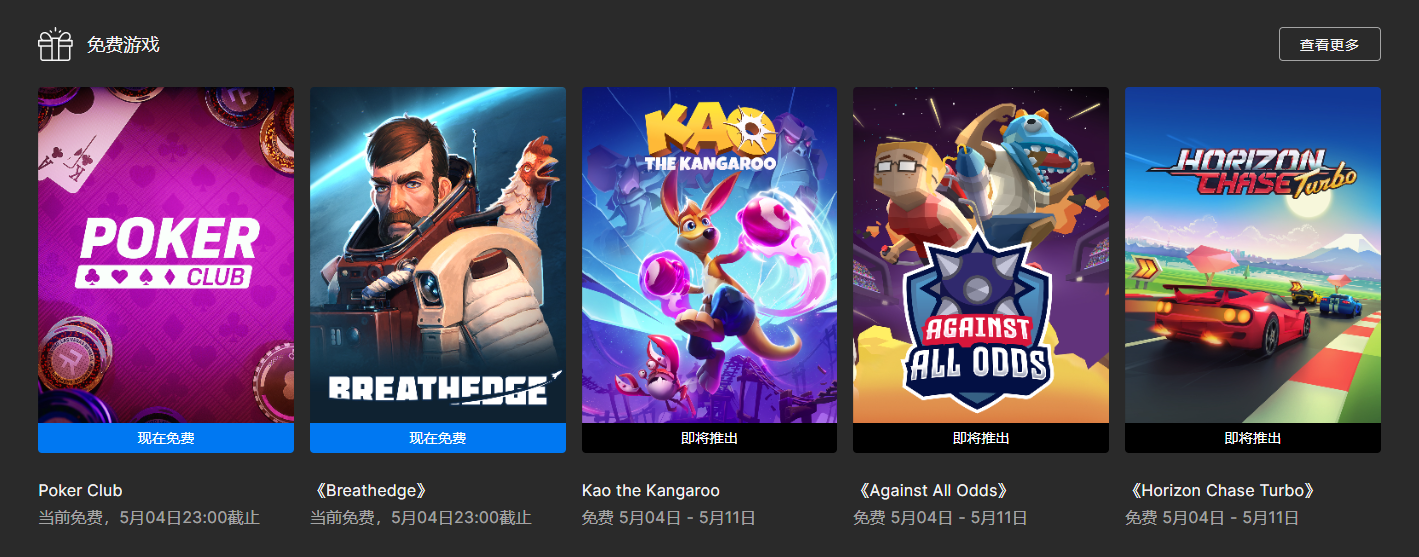Click the 现在免费 banner under Poker Club
This screenshot has width=1419, height=557.
point(166,438)
